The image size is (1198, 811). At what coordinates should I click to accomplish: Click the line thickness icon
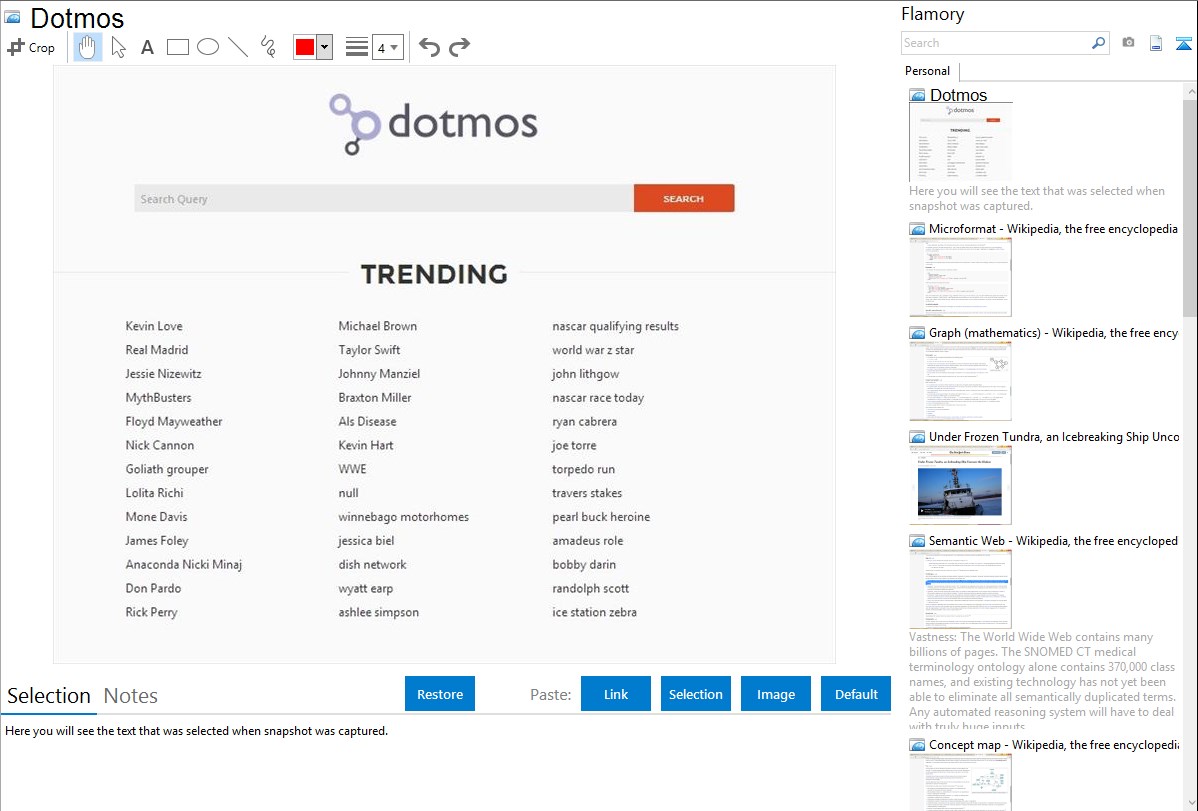(356, 47)
